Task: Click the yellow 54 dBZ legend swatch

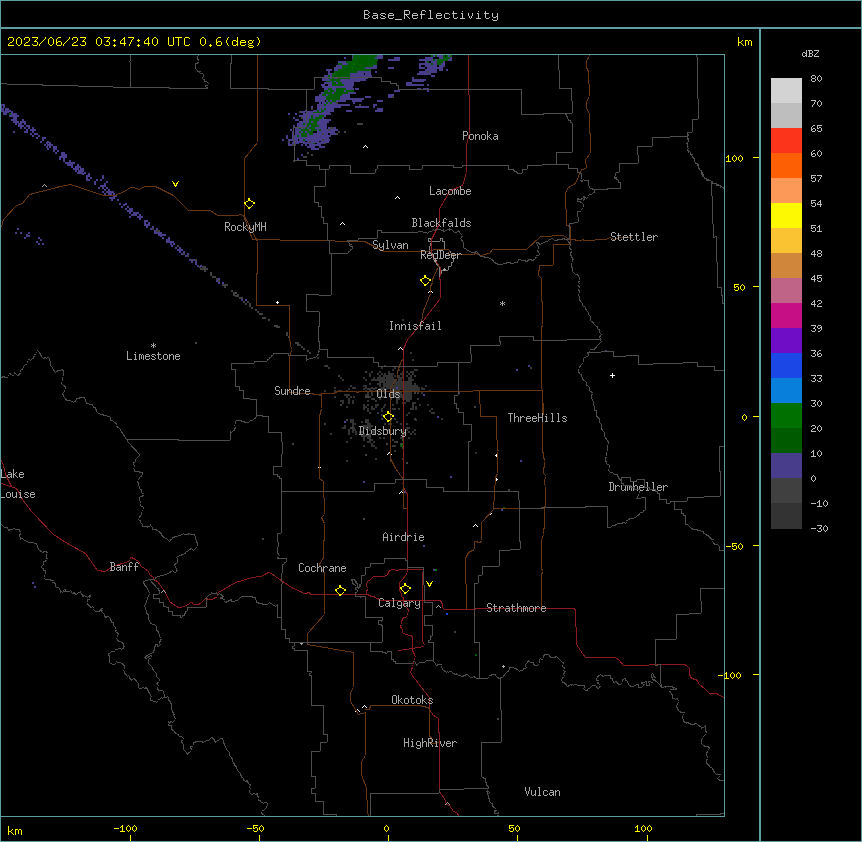Action: [786, 215]
